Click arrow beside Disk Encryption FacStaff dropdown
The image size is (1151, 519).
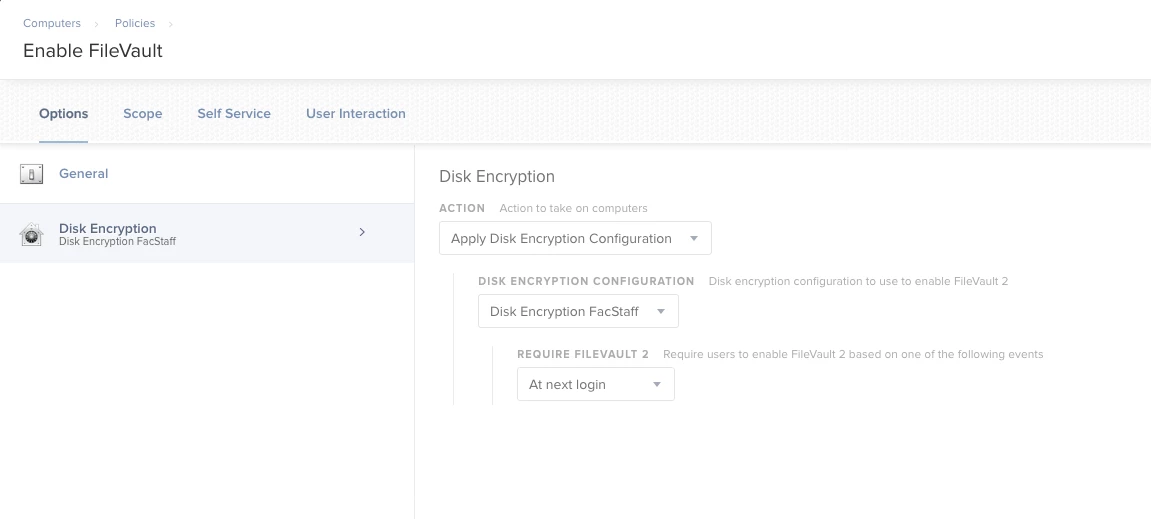coord(661,311)
